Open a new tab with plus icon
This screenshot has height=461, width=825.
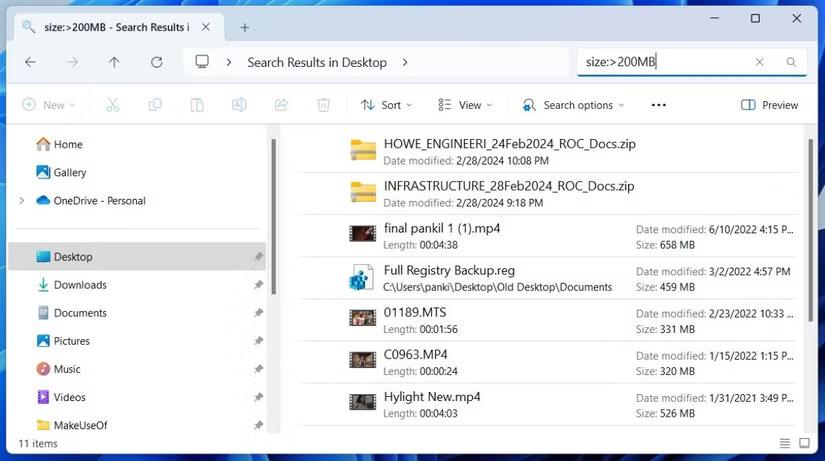tap(245, 27)
